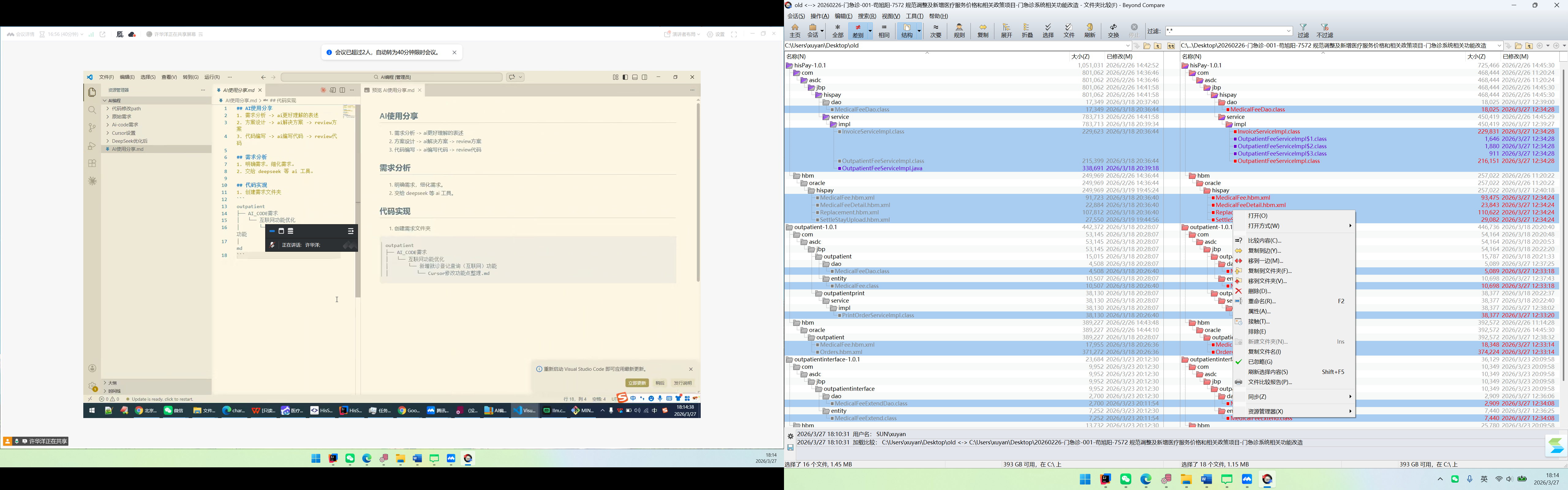Click the 主页 home toolbar icon in Beyond Compare
The height and width of the screenshot is (490, 1568).
coord(794,30)
